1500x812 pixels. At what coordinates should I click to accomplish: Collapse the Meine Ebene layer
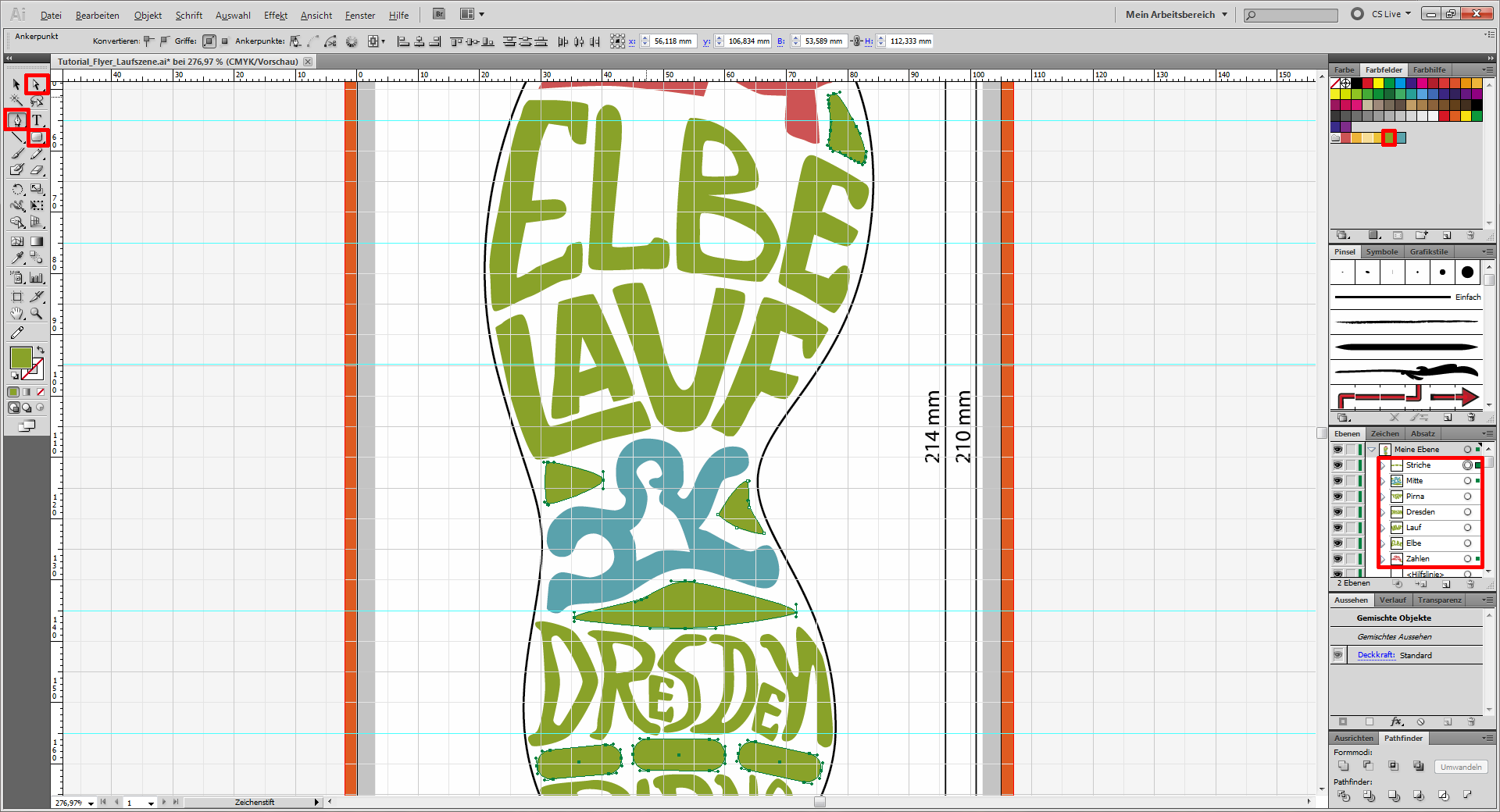point(1372,450)
